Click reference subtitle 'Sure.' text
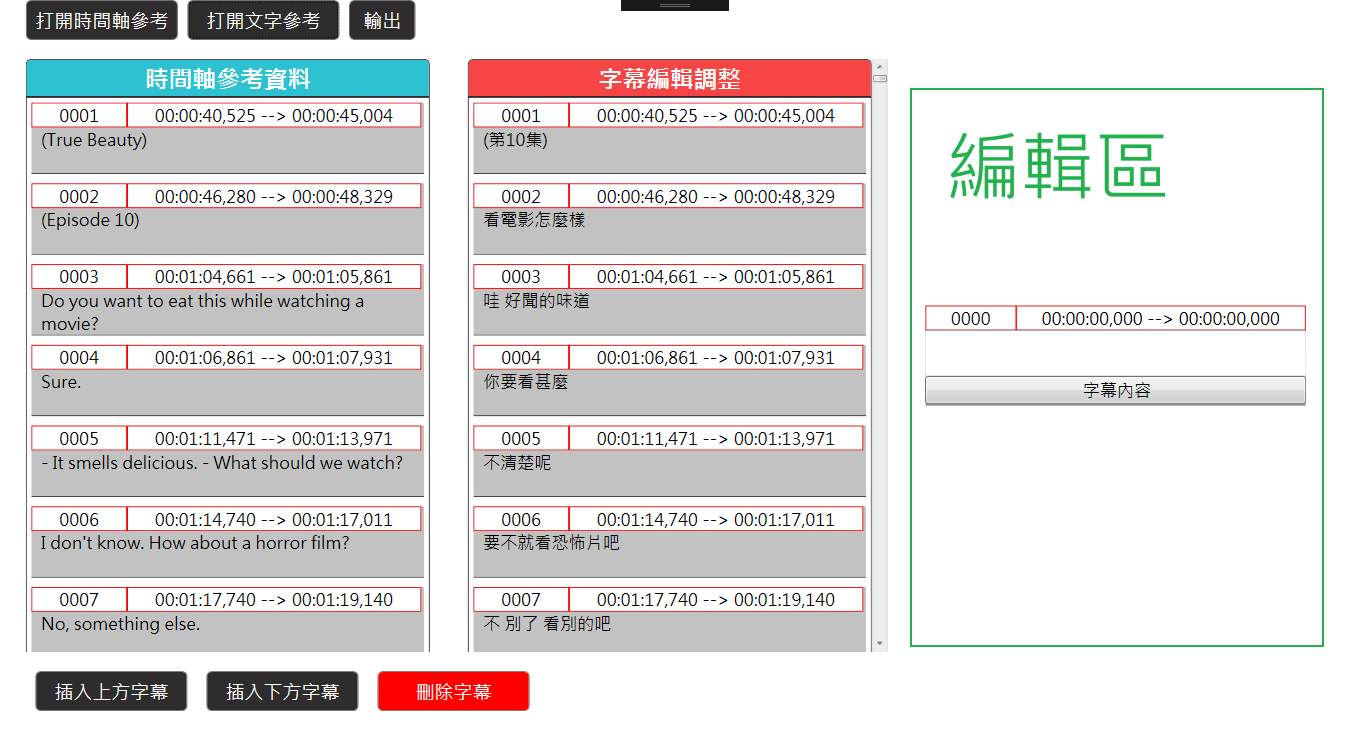 [x=61, y=382]
